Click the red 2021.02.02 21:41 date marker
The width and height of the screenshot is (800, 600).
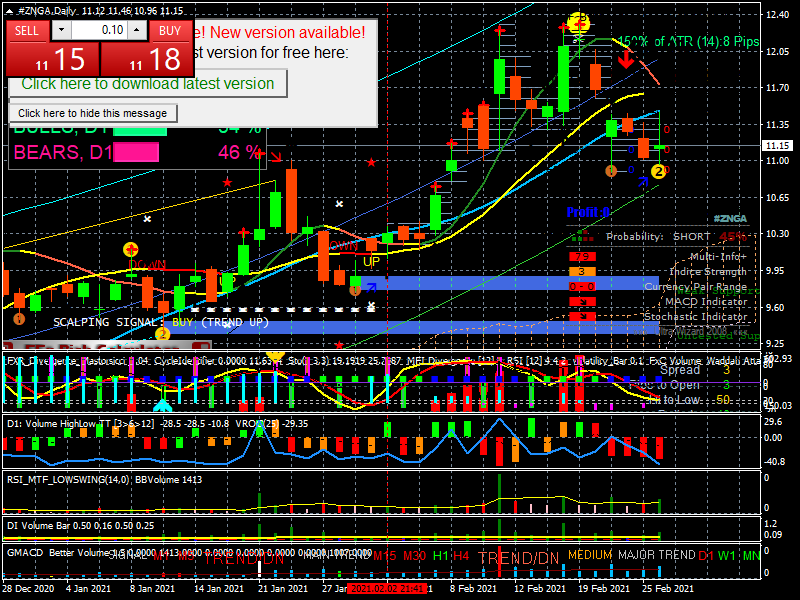(x=387, y=588)
